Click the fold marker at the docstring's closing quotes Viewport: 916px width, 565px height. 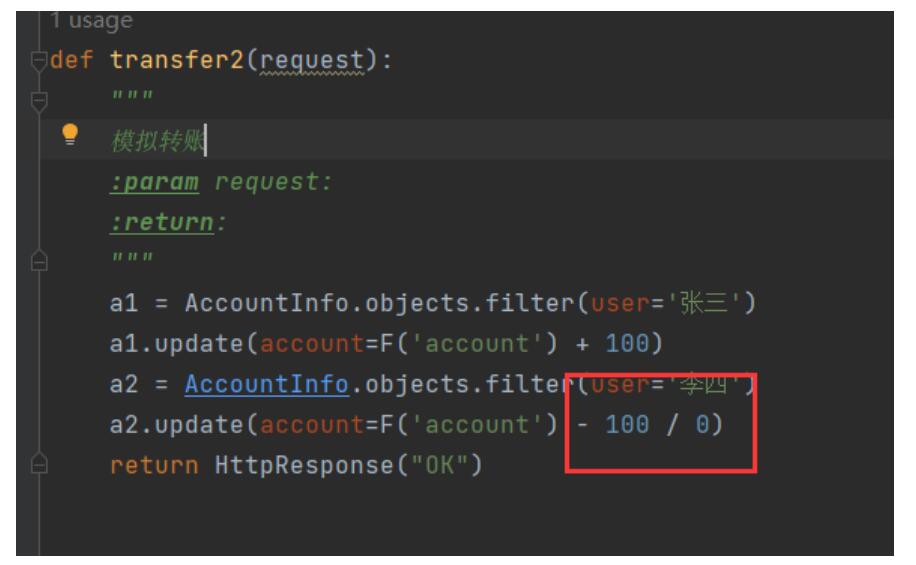[40, 260]
